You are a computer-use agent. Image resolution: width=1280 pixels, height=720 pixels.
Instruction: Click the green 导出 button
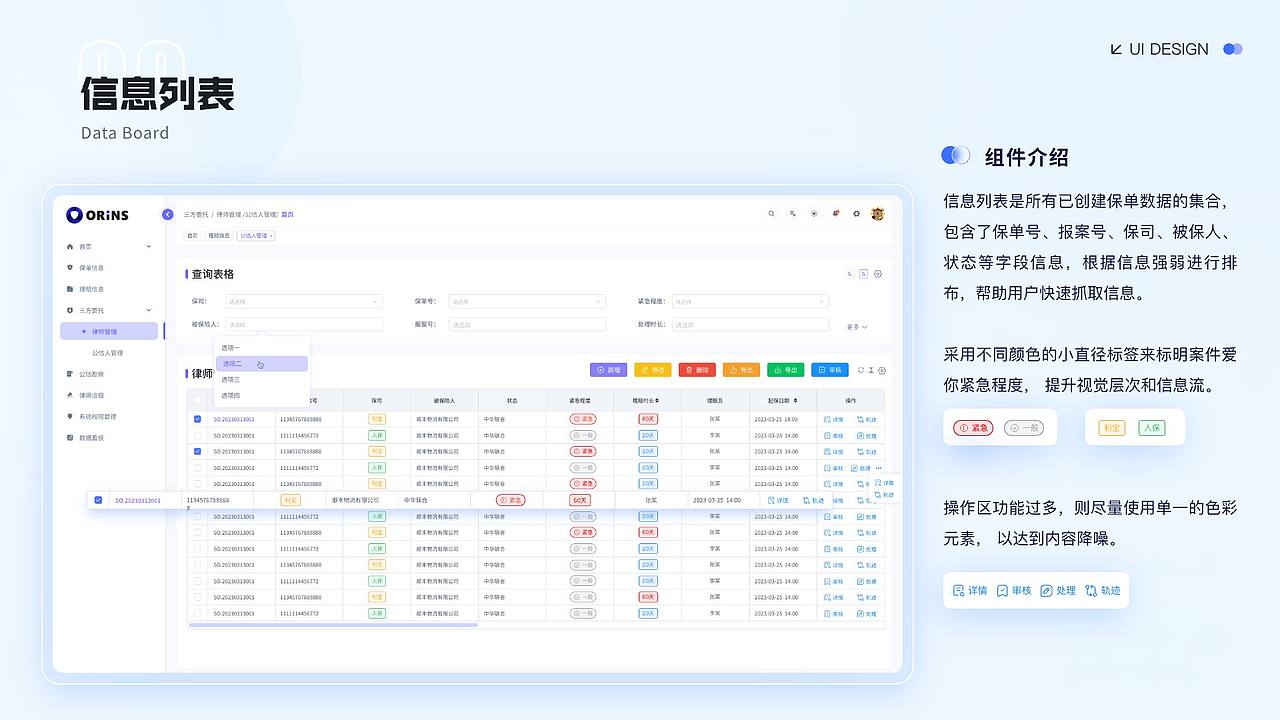coord(786,370)
